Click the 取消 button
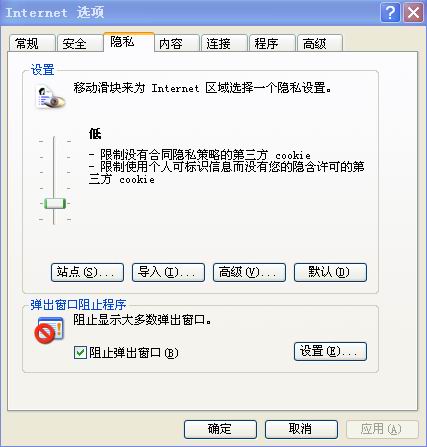The image size is (427, 447). (301, 429)
